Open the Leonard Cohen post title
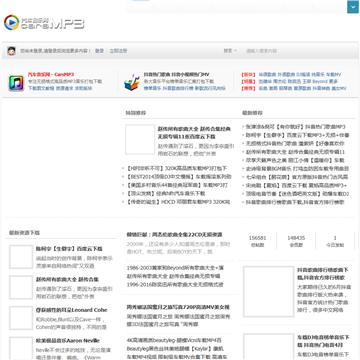Screen dimensions: 360x360 [72, 310]
